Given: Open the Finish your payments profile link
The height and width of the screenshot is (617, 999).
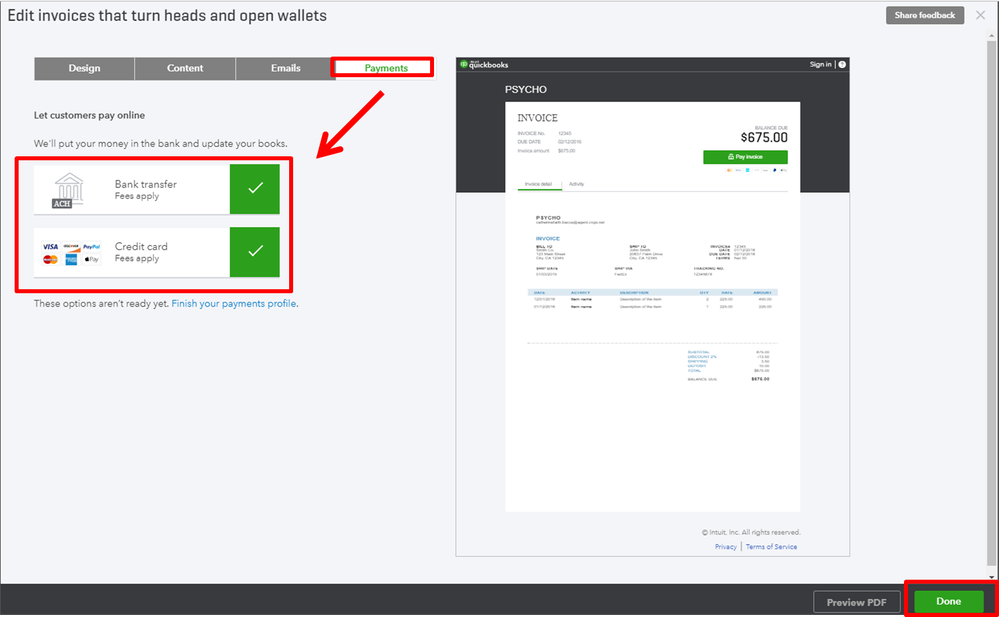Looking at the screenshot, I should [x=234, y=303].
